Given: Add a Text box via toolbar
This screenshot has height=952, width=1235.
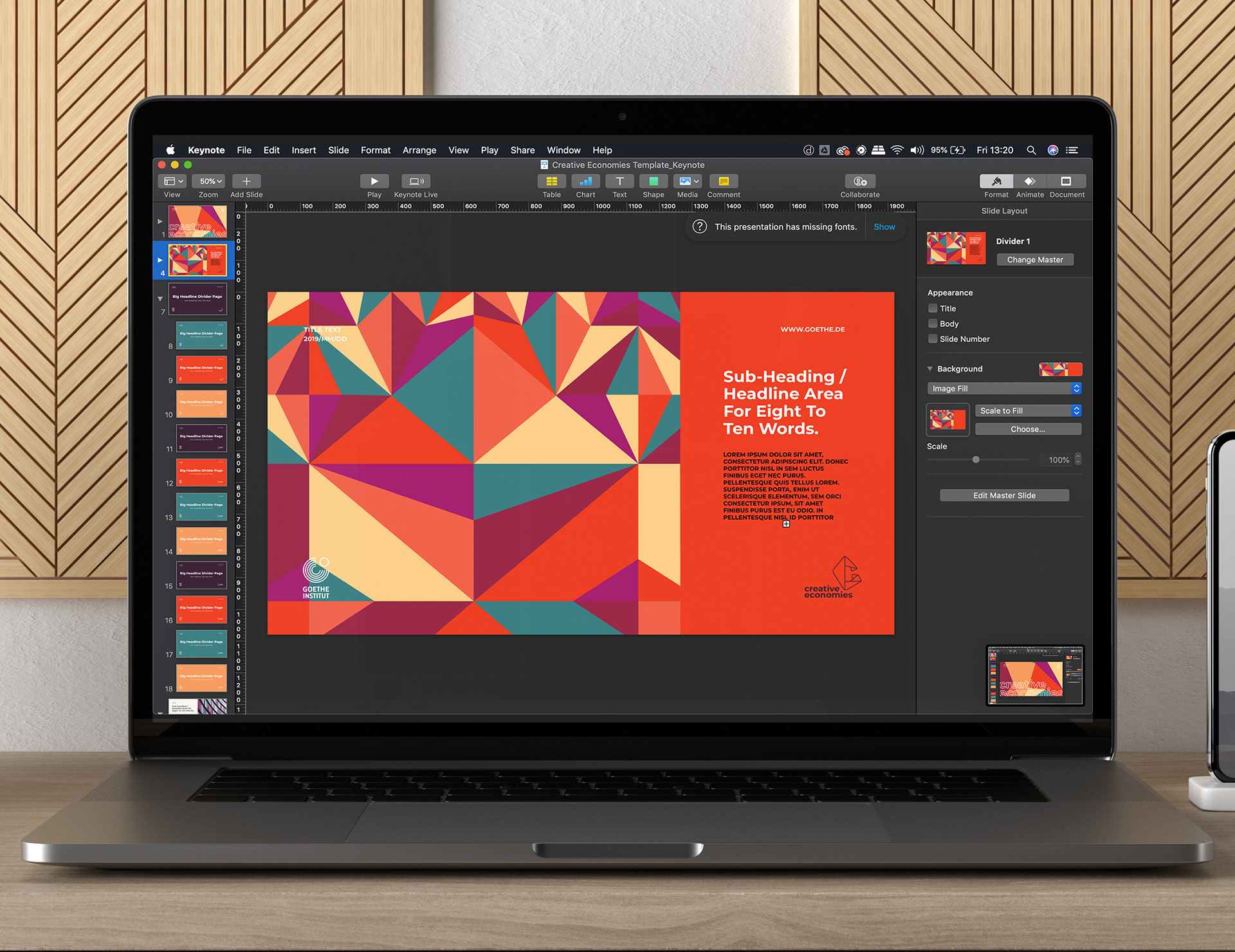Looking at the screenshot, I should tap(619, 181).
